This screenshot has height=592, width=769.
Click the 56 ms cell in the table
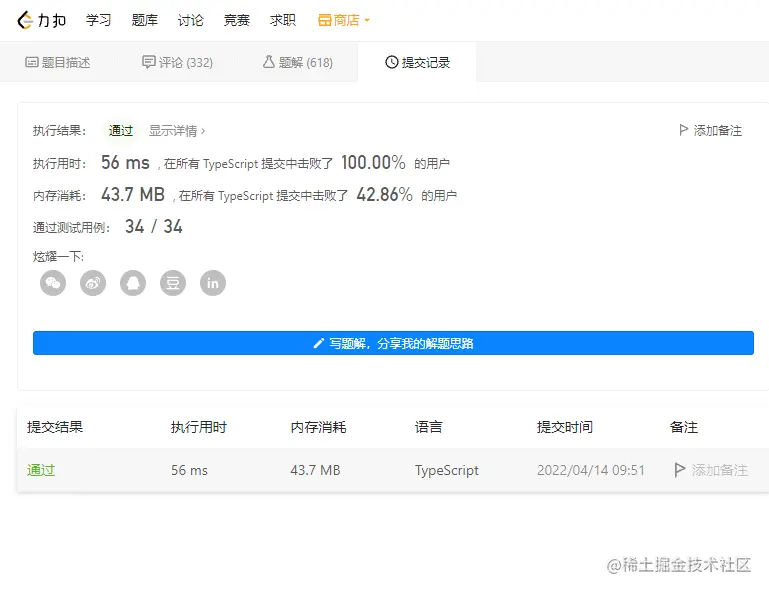189,470
